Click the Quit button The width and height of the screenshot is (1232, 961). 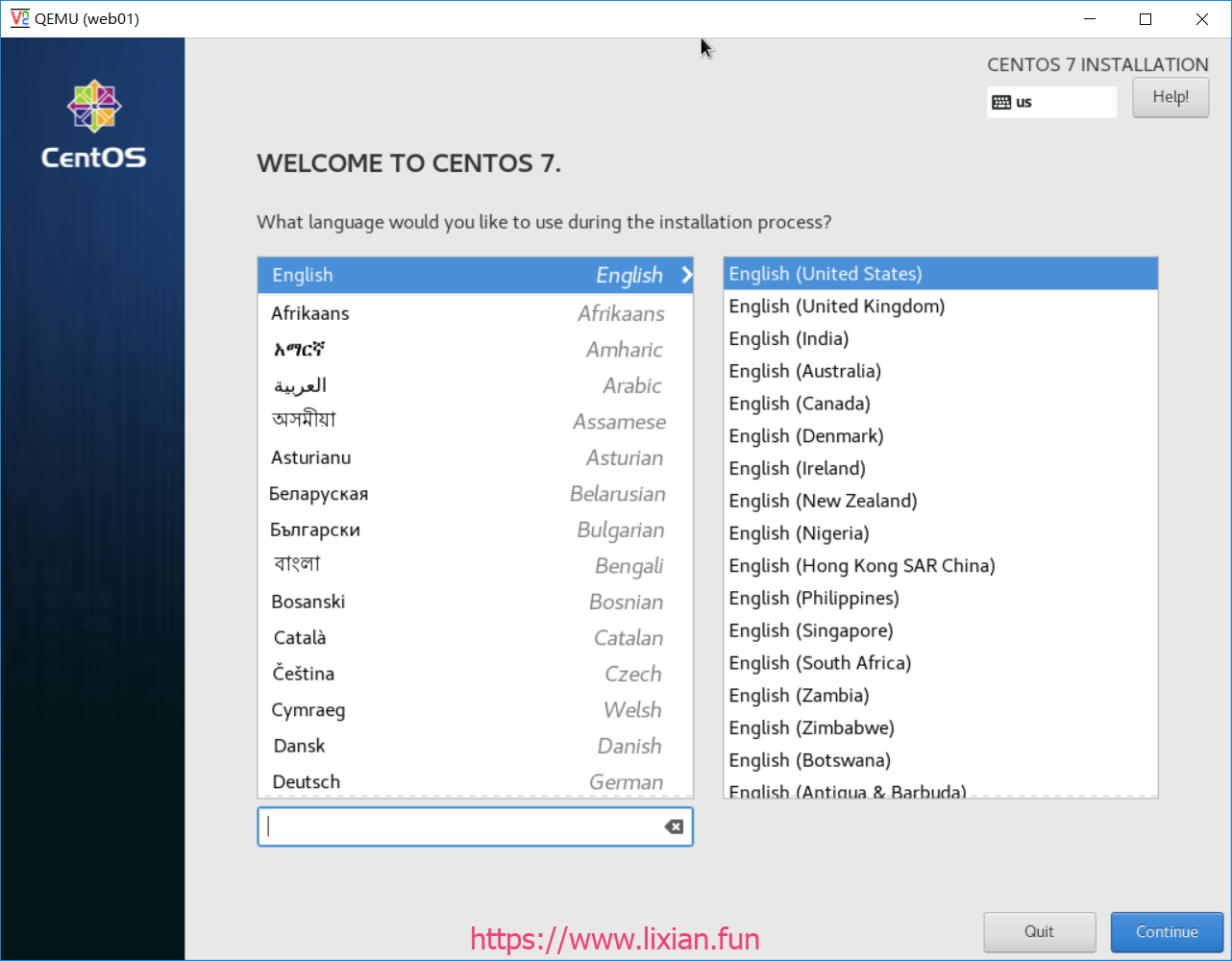point(1039,932)
